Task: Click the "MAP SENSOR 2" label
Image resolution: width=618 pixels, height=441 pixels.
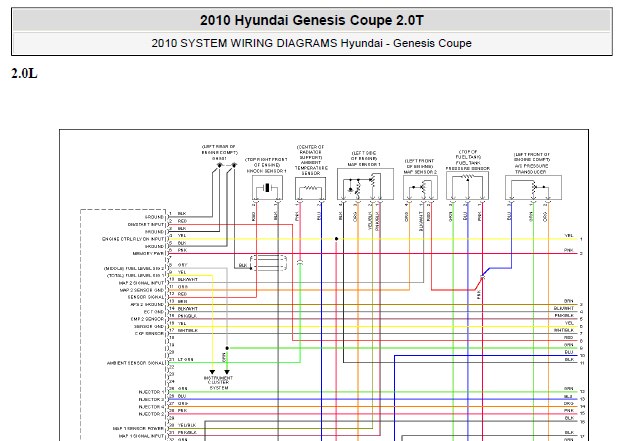Action: (x=420, y=172)
